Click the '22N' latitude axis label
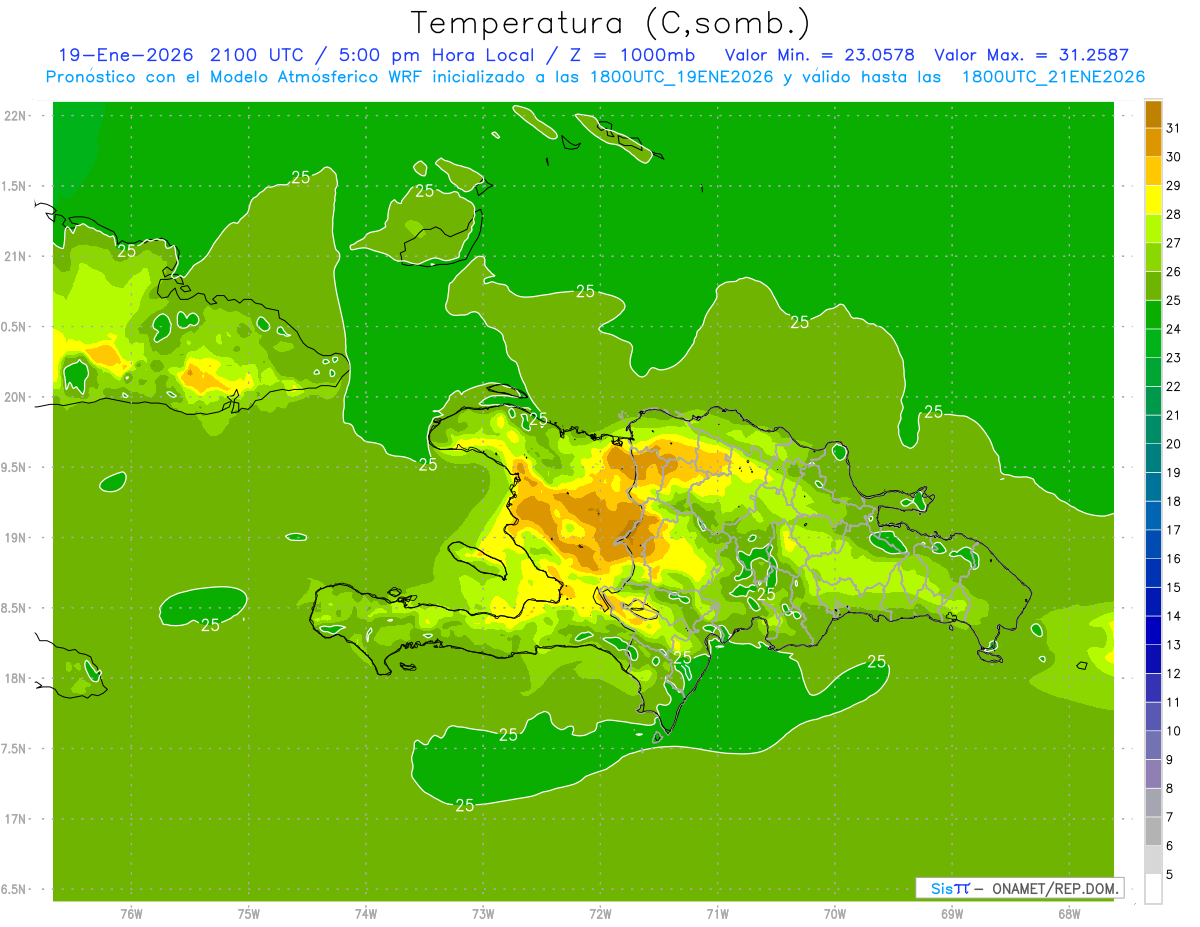Image resolution: width=1200 pixels, height=927 pixels. coord(16,115)
